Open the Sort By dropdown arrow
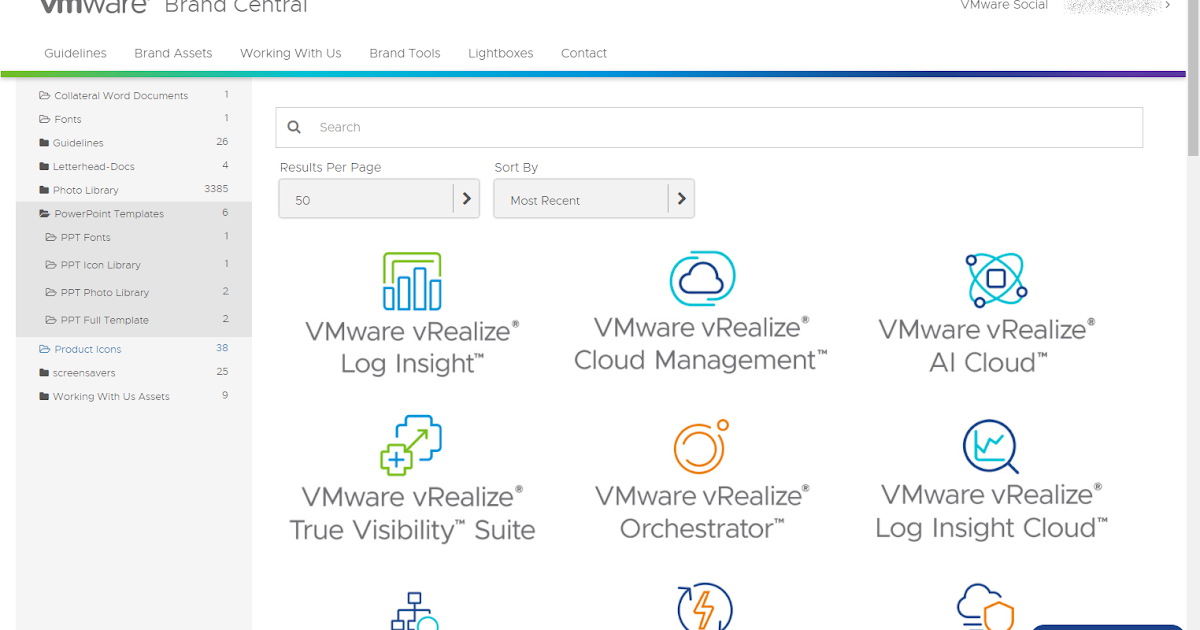The image size is (1200, 630). click(681, 198)
